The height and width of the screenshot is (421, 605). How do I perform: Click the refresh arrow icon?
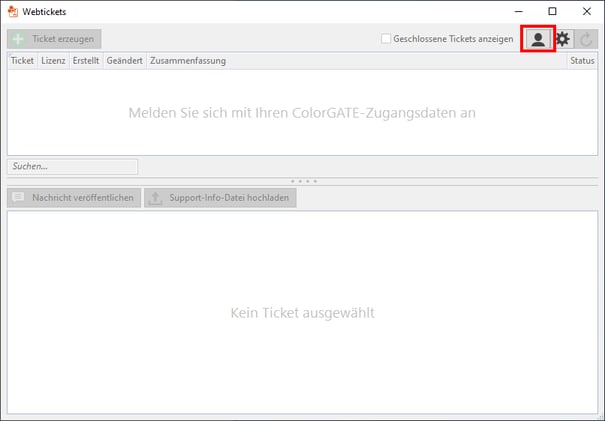(586, 39)
